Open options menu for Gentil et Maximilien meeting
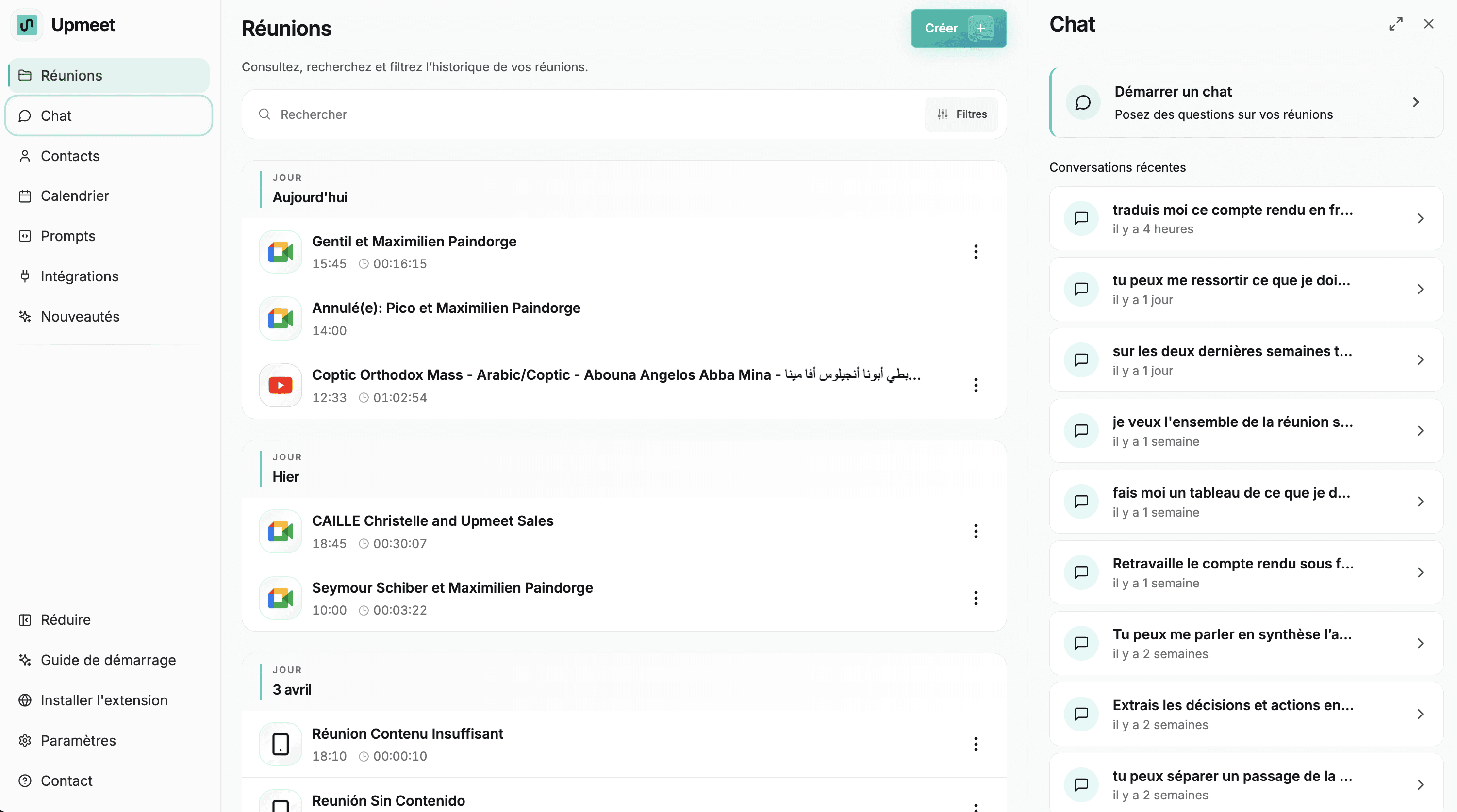Screen dimensions: 1457x812 (976, 252)
